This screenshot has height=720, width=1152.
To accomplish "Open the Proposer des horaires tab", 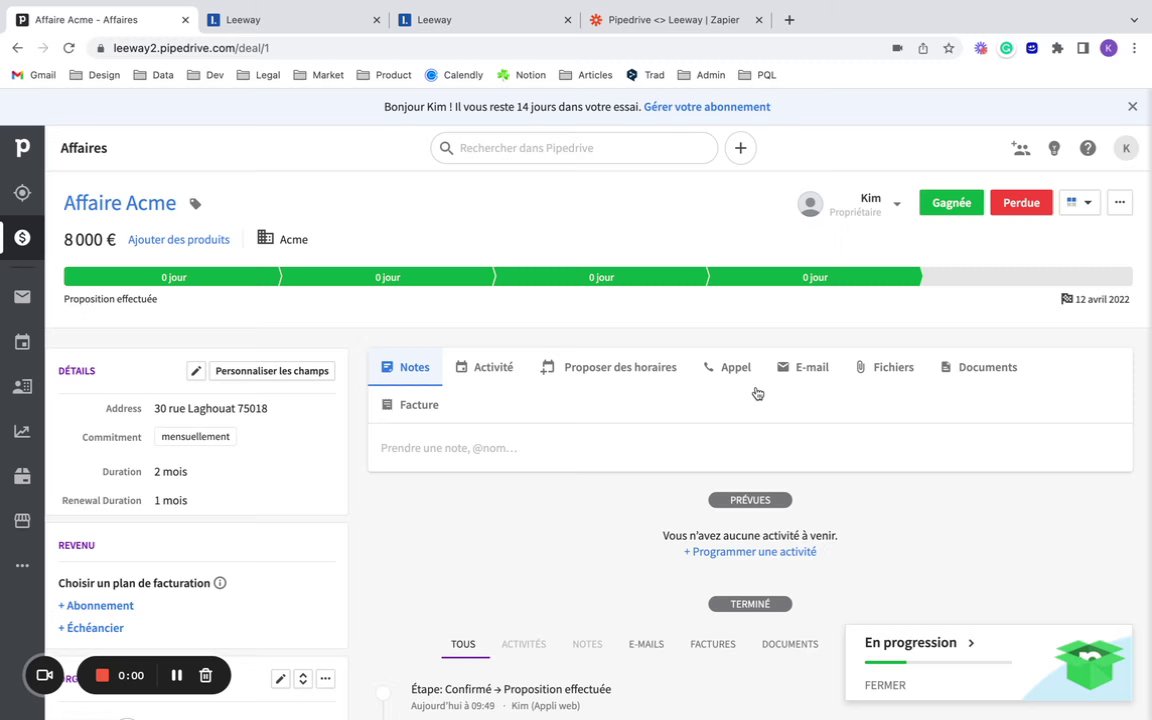I will [608, 367].
